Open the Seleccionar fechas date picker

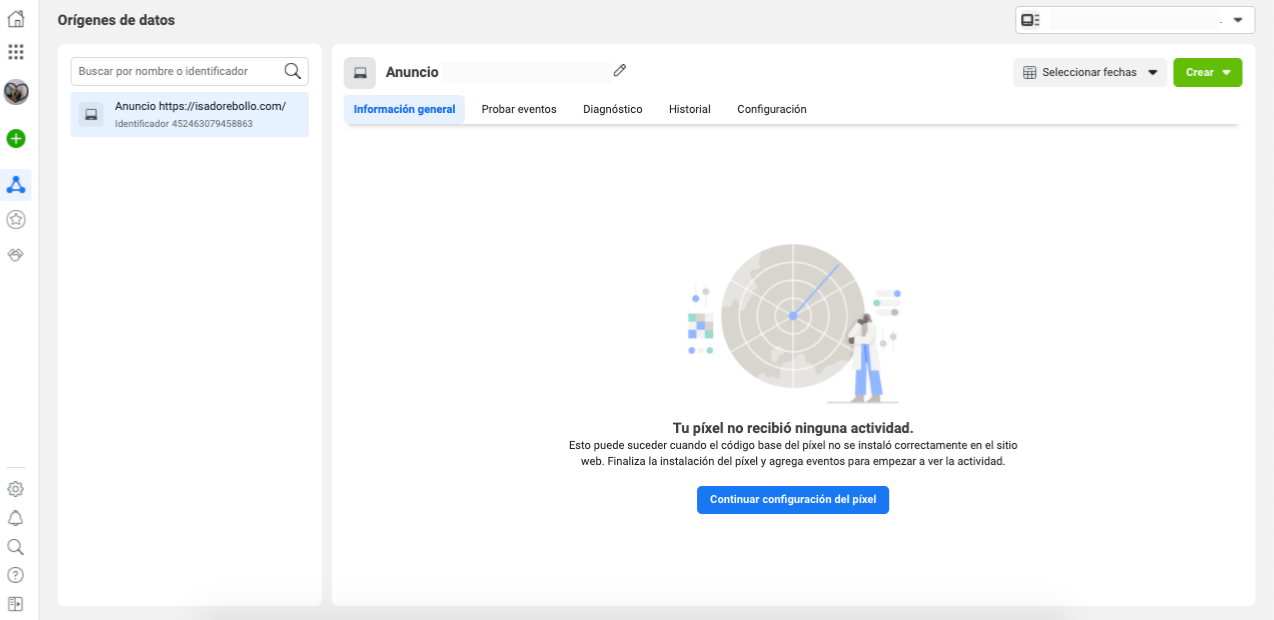pos(1089,72)
